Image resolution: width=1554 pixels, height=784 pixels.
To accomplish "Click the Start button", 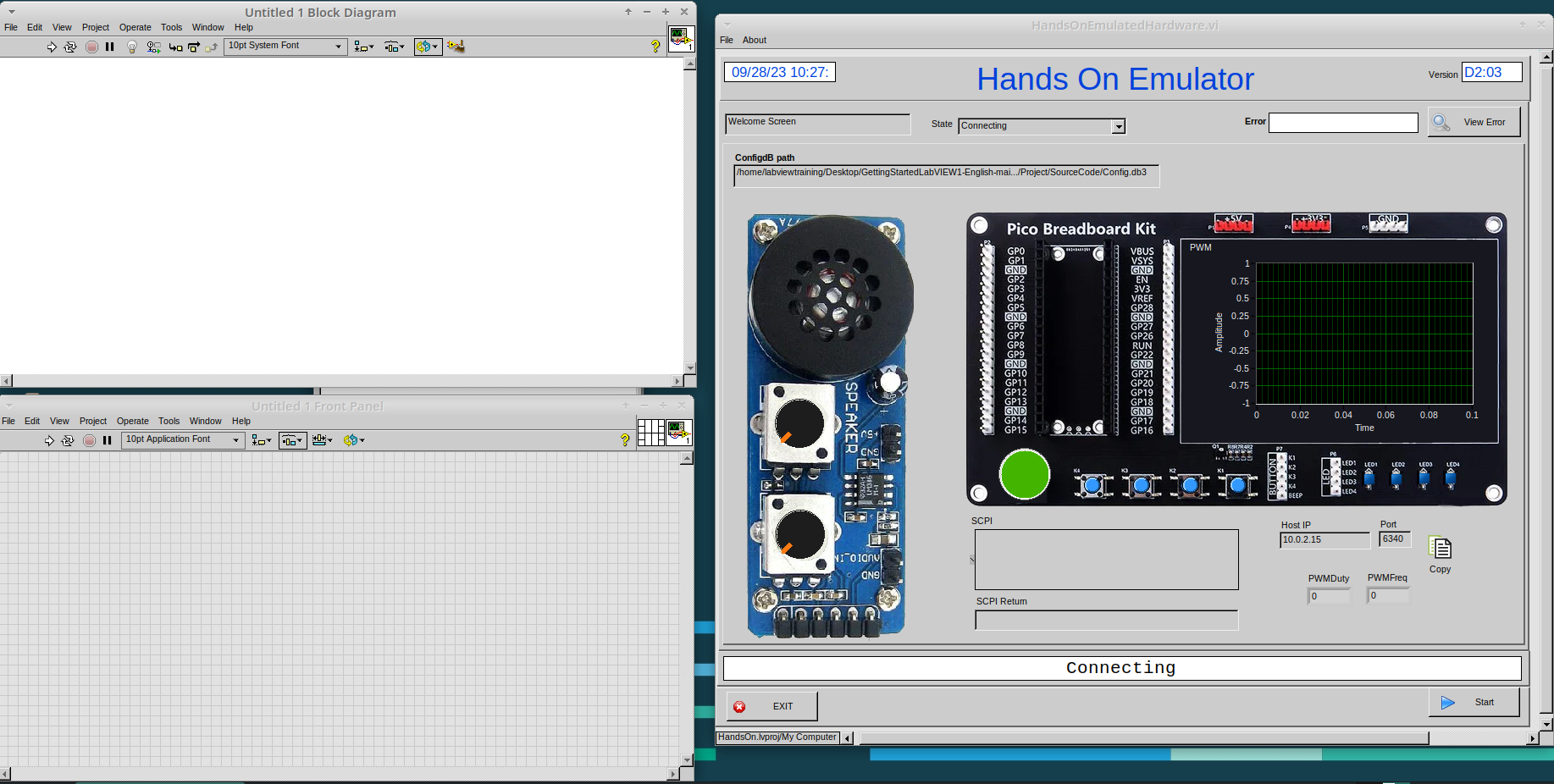I will (1474, 702).
